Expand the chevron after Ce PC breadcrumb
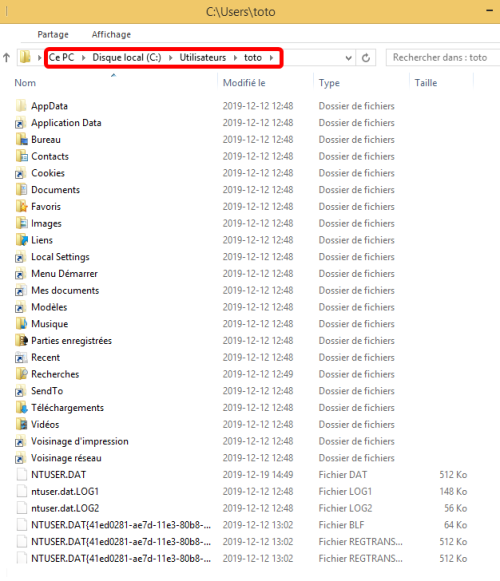Screen dimensions: 500x581 [x=84, y=57]
